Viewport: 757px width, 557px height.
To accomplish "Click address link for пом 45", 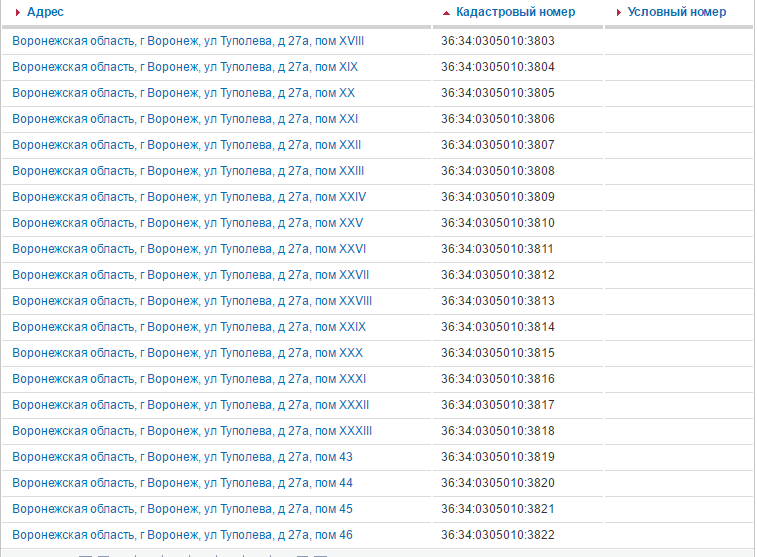I will pos(182,509).
